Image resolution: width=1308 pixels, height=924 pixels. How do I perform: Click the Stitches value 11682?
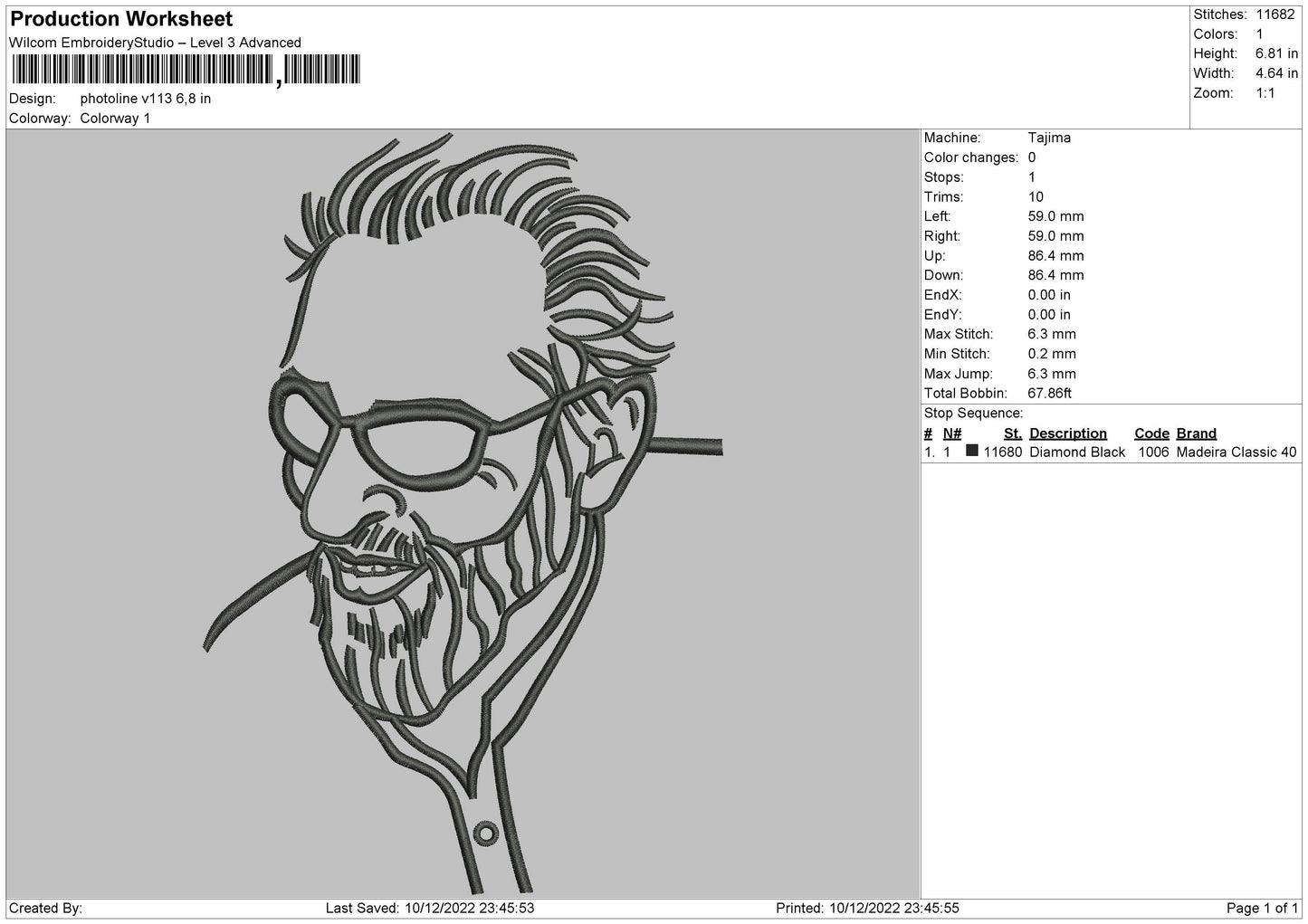1275,14
